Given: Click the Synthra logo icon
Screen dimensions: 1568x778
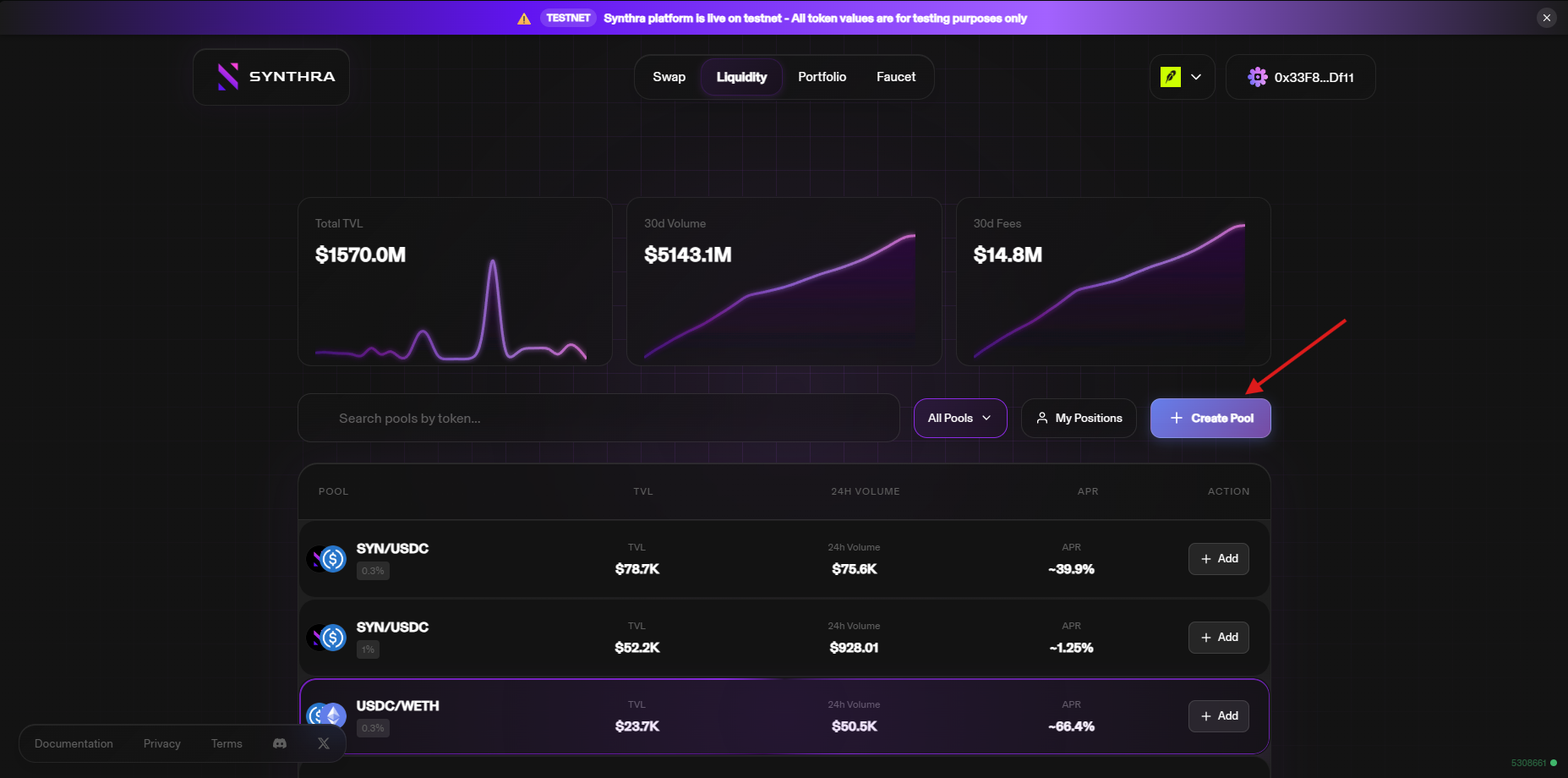Looking at the screenshot, I should point(227,77).
